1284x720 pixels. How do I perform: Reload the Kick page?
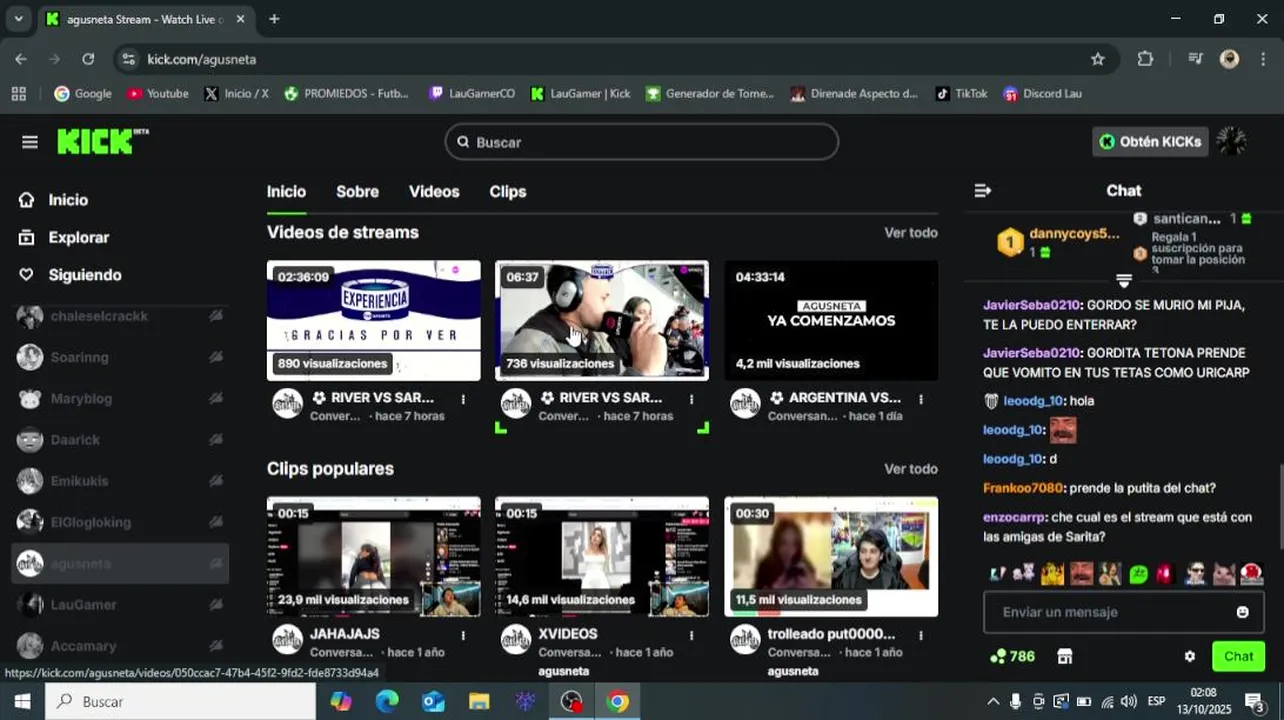click(x=88, y=59)
